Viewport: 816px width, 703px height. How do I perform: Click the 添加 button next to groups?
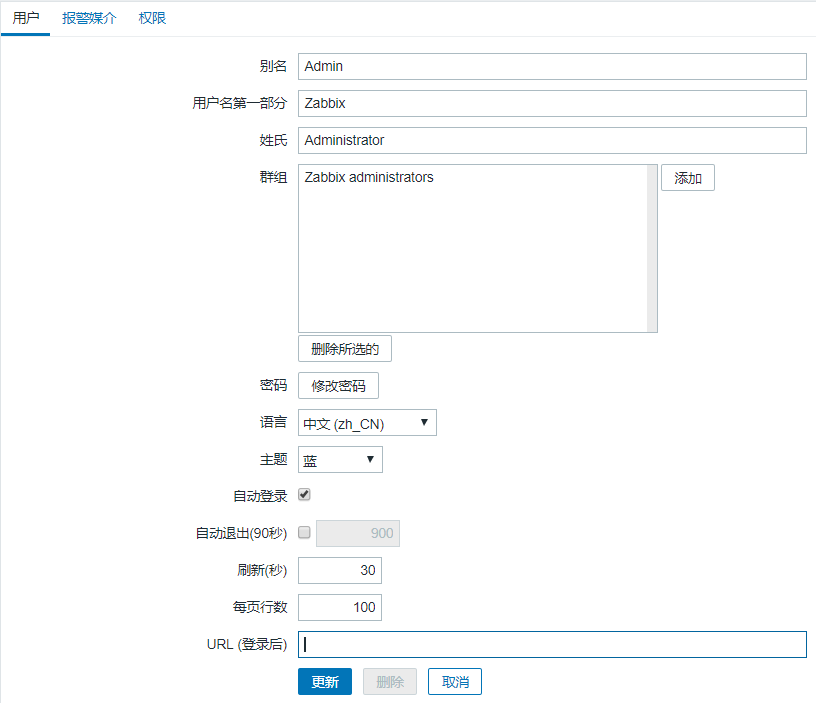point(687,178)
